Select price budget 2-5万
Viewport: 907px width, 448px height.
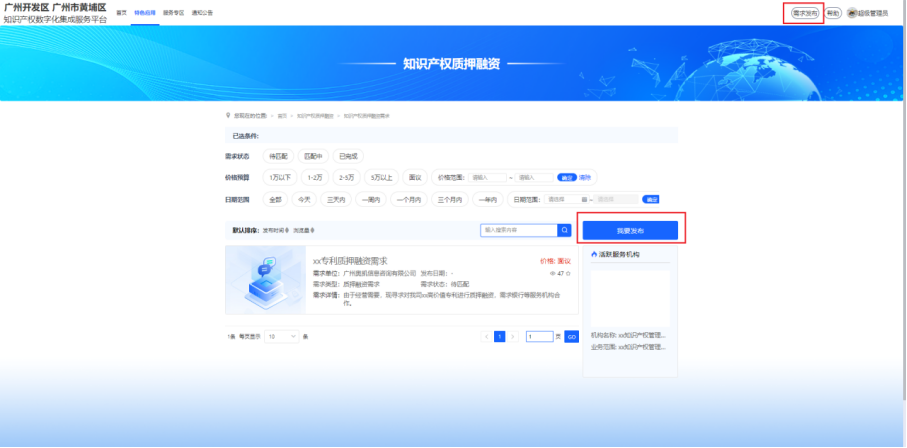coord(347,177)
